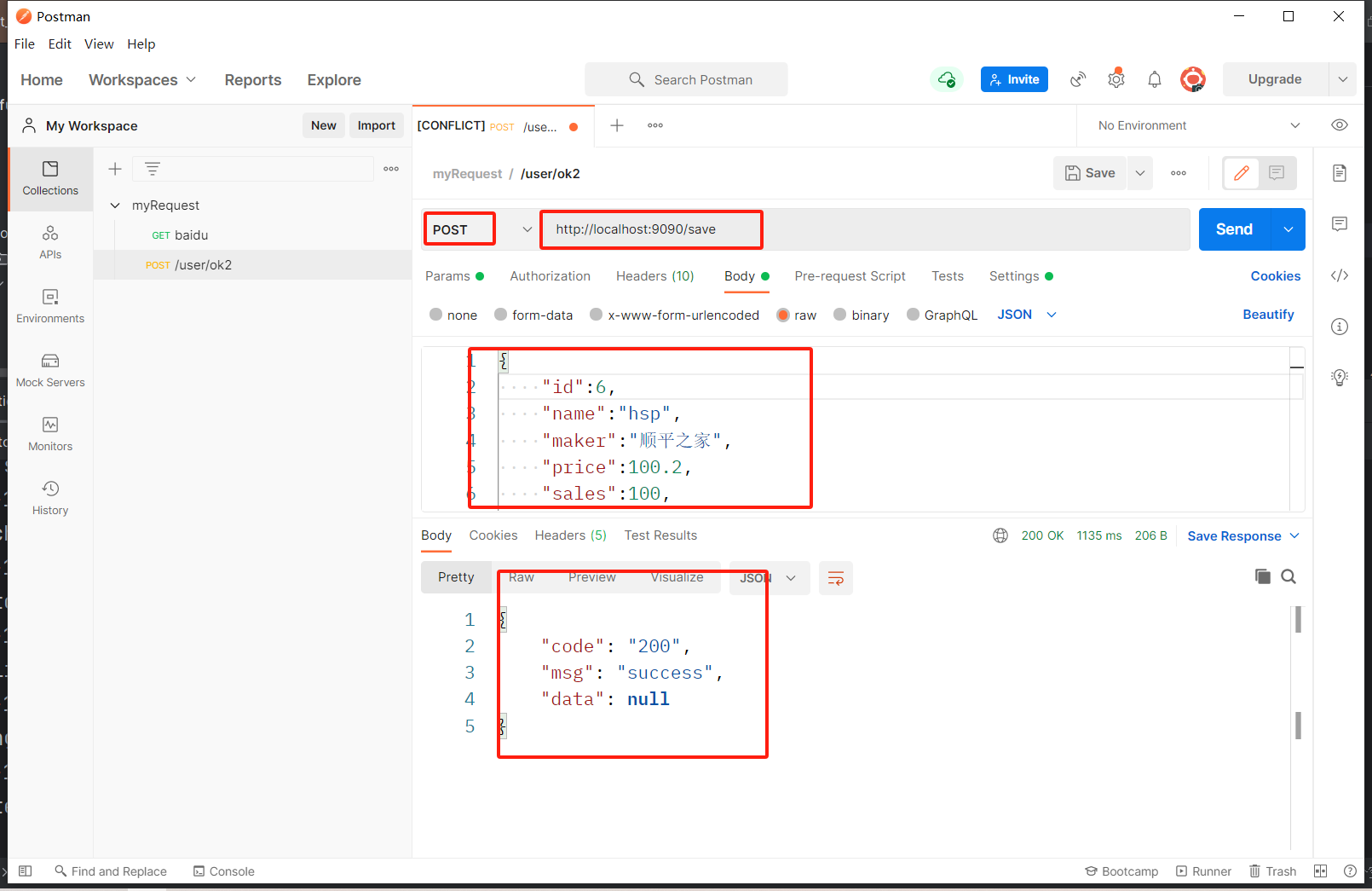The image size is (1372, 891).
Task: Open related collections lightbulb icon
Action: pos(1340,378)
